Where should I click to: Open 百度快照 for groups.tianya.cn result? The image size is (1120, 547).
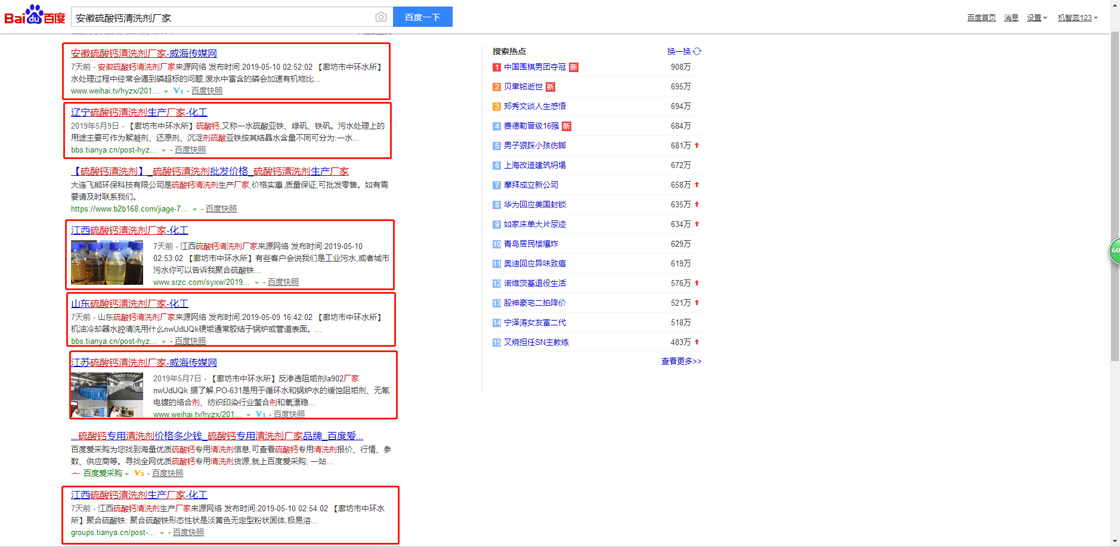point(189,532)
